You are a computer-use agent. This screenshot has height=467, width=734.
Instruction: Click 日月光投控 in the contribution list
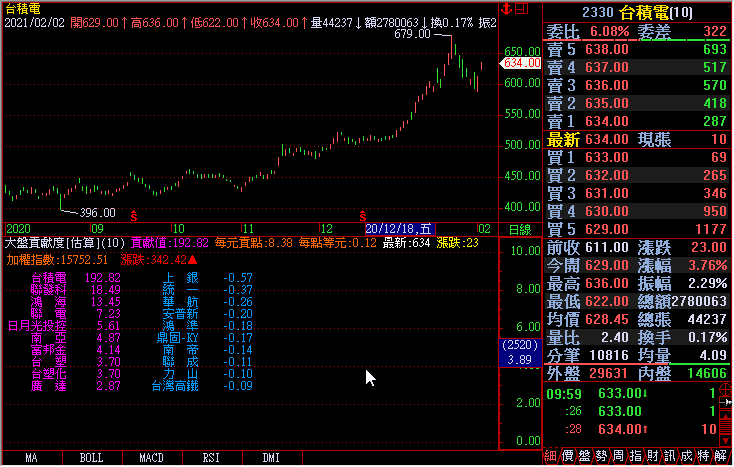37,326
